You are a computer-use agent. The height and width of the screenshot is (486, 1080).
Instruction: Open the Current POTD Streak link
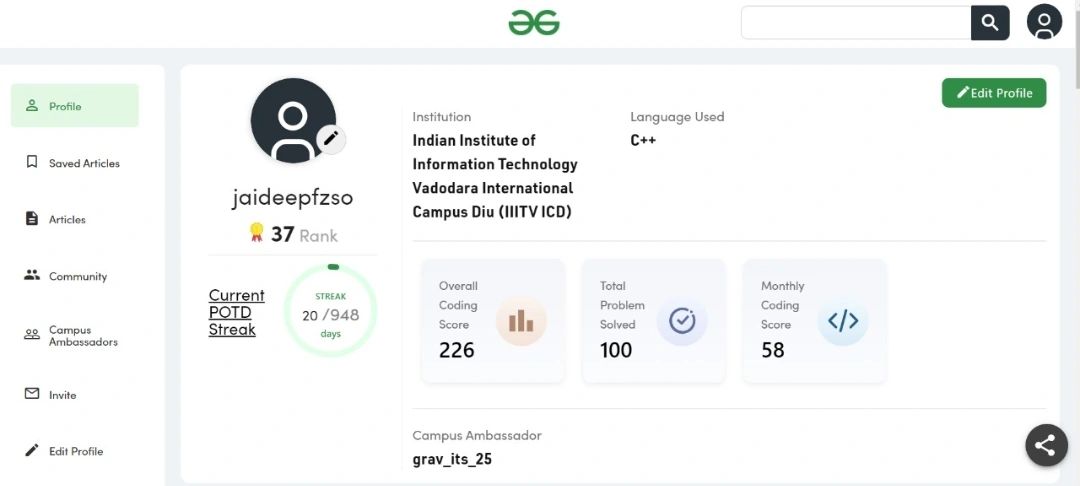point(236,313)
